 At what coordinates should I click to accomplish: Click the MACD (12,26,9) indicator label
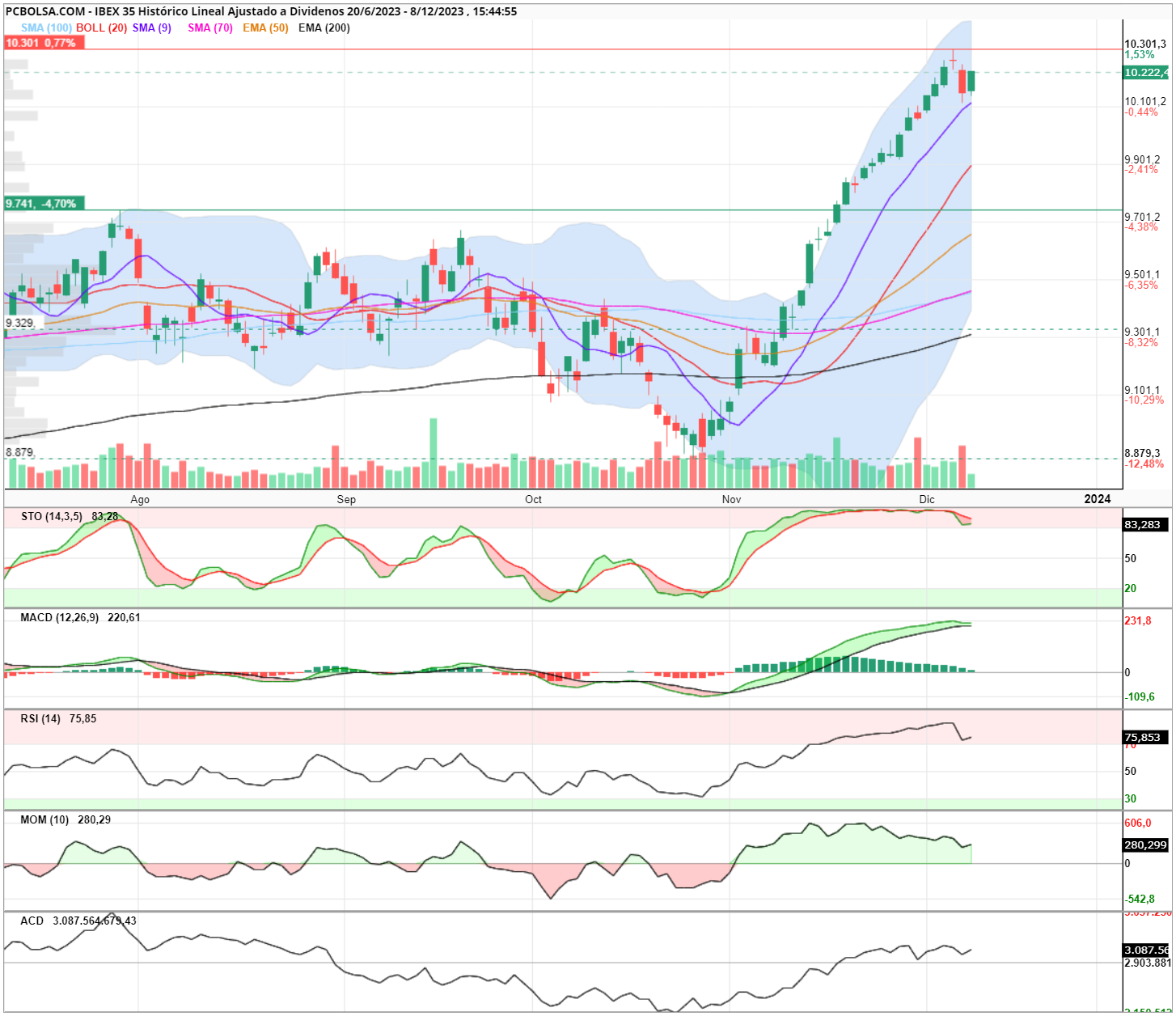coord(60,617)
